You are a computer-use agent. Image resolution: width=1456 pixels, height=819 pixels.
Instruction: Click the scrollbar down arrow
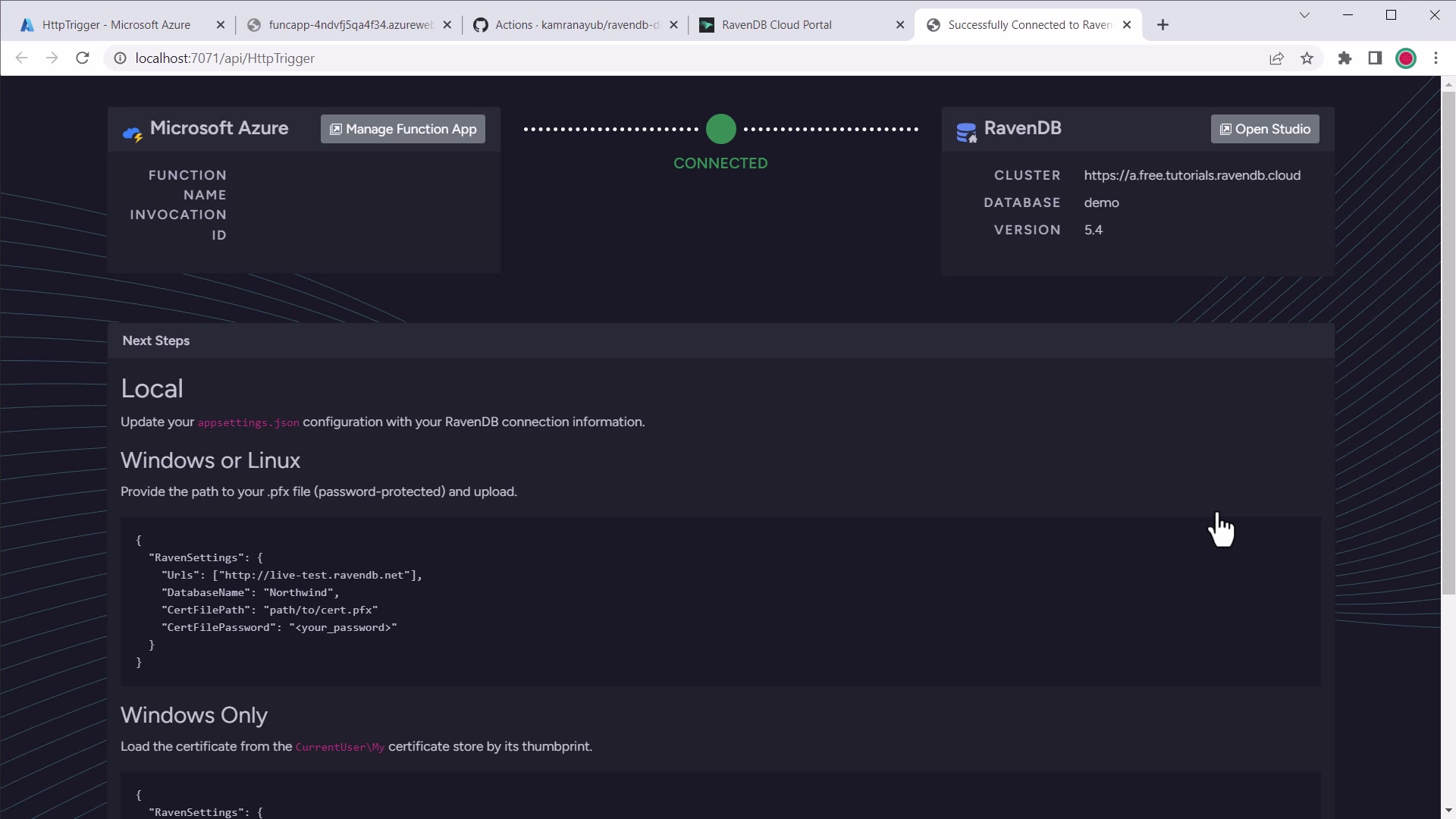coord(1448,811)
